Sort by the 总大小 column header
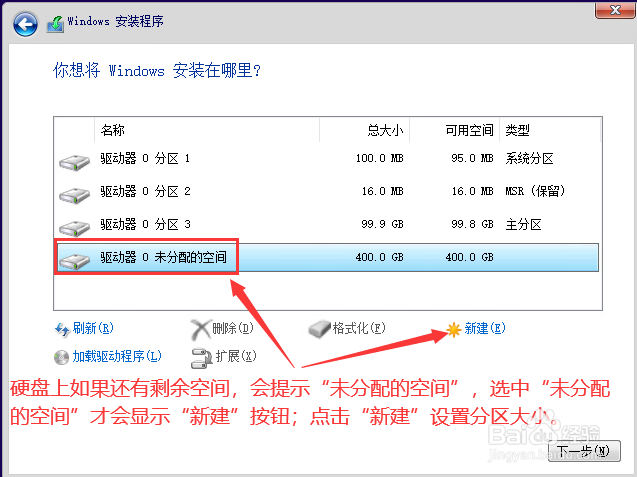Screen dimensions: 637x477 pyautogui.click(x=364, y=130)
